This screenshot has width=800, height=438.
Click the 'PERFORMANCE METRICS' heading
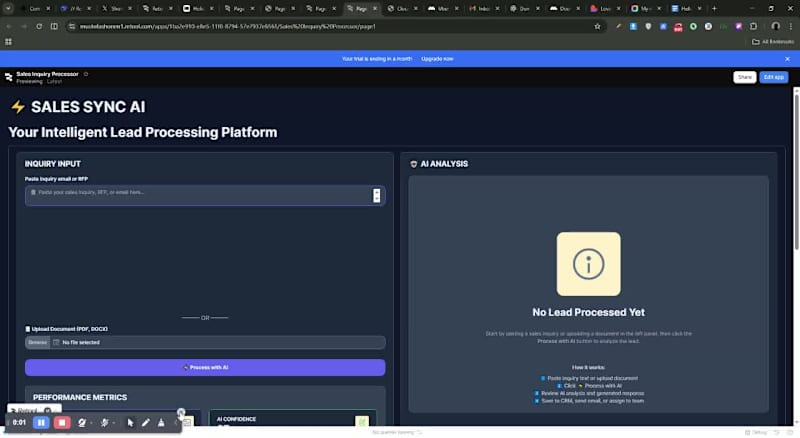click(80, 397)
